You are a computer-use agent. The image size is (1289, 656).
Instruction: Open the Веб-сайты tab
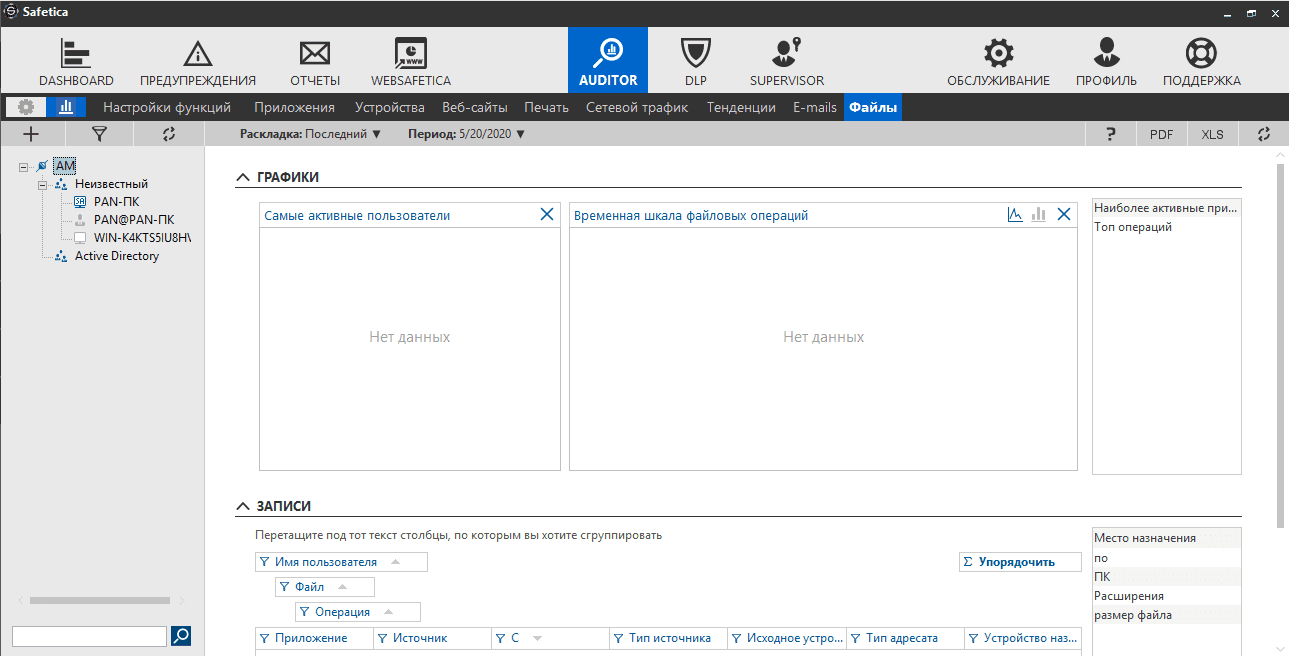pyautogui.click(x=475, y=107)
